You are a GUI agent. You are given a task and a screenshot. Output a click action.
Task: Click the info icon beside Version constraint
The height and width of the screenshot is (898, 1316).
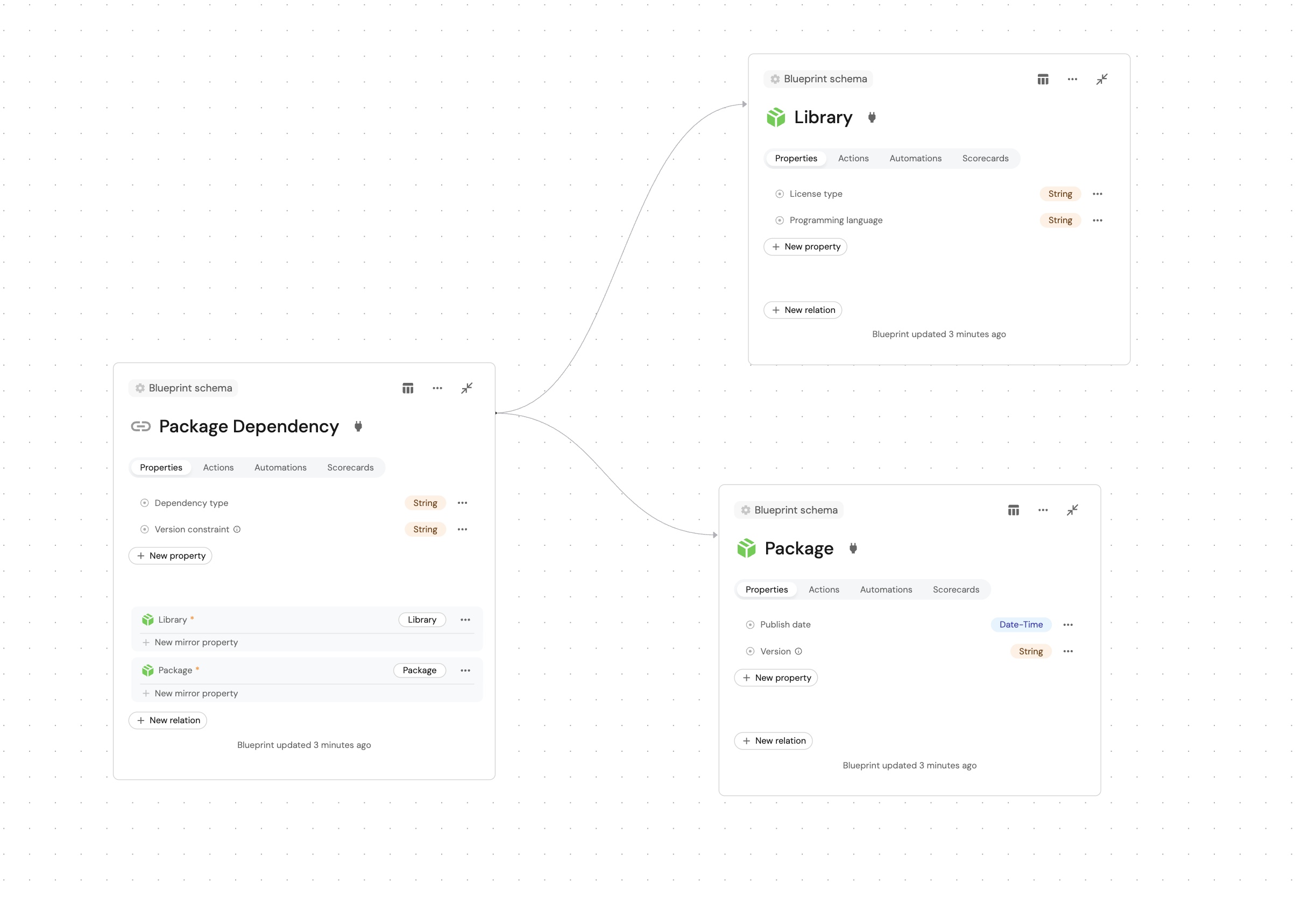(x=237, y=530)
